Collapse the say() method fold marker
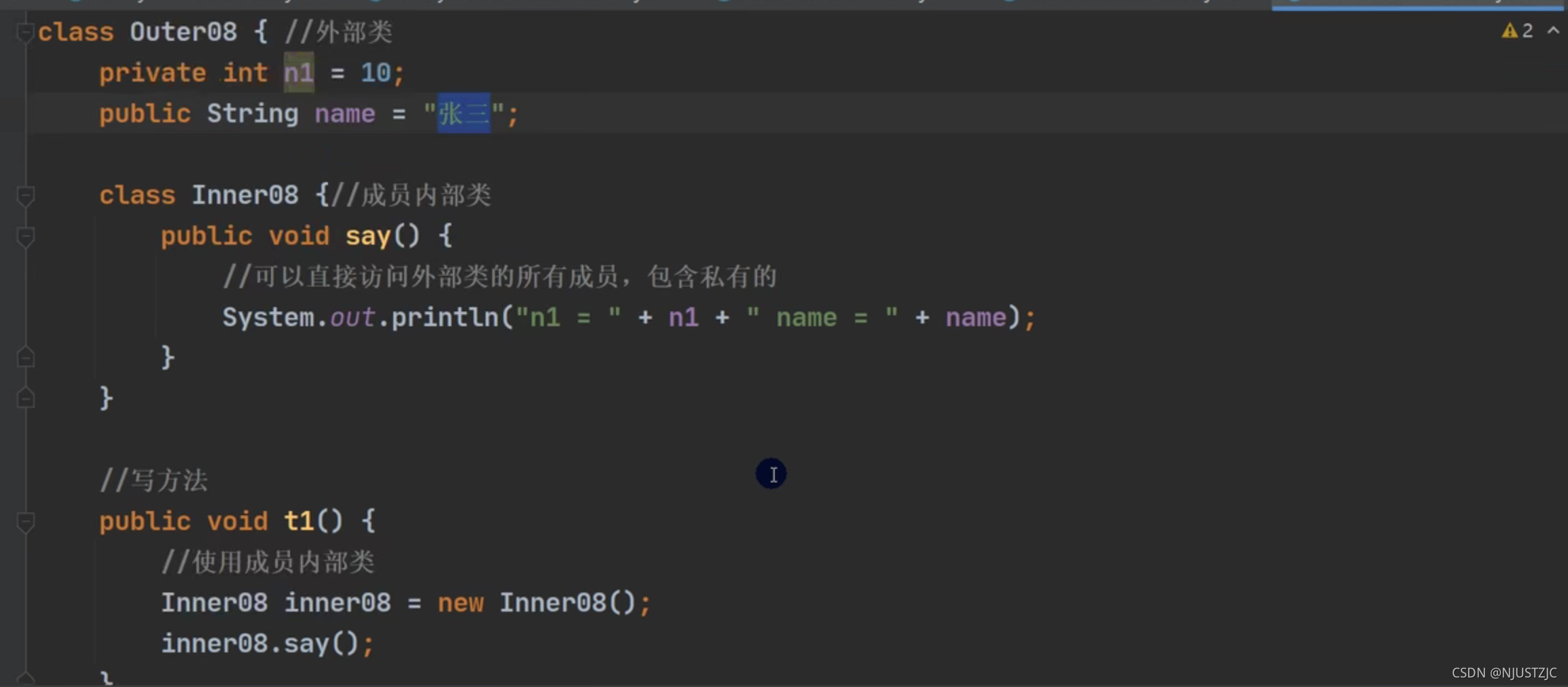This screenshot has width=1568, height=687. click(25, 236)
